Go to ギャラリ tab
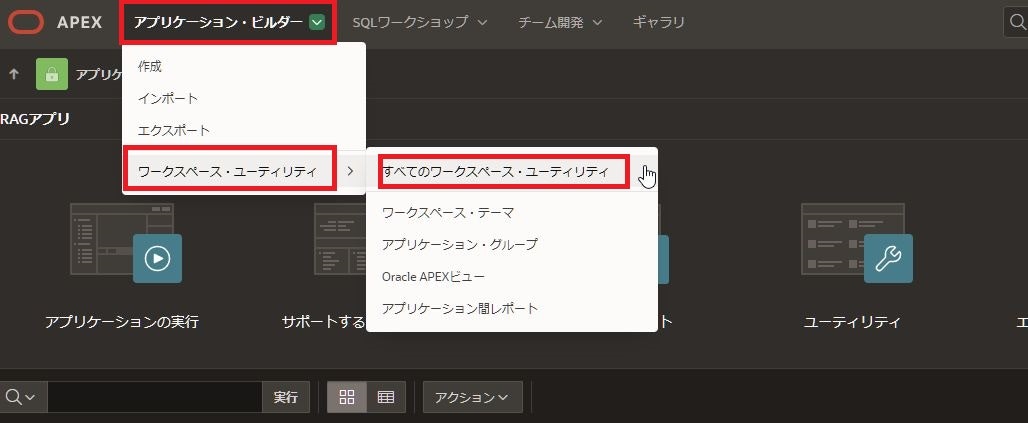Screen dimensions: 1028x423 [x=658, y=22]
